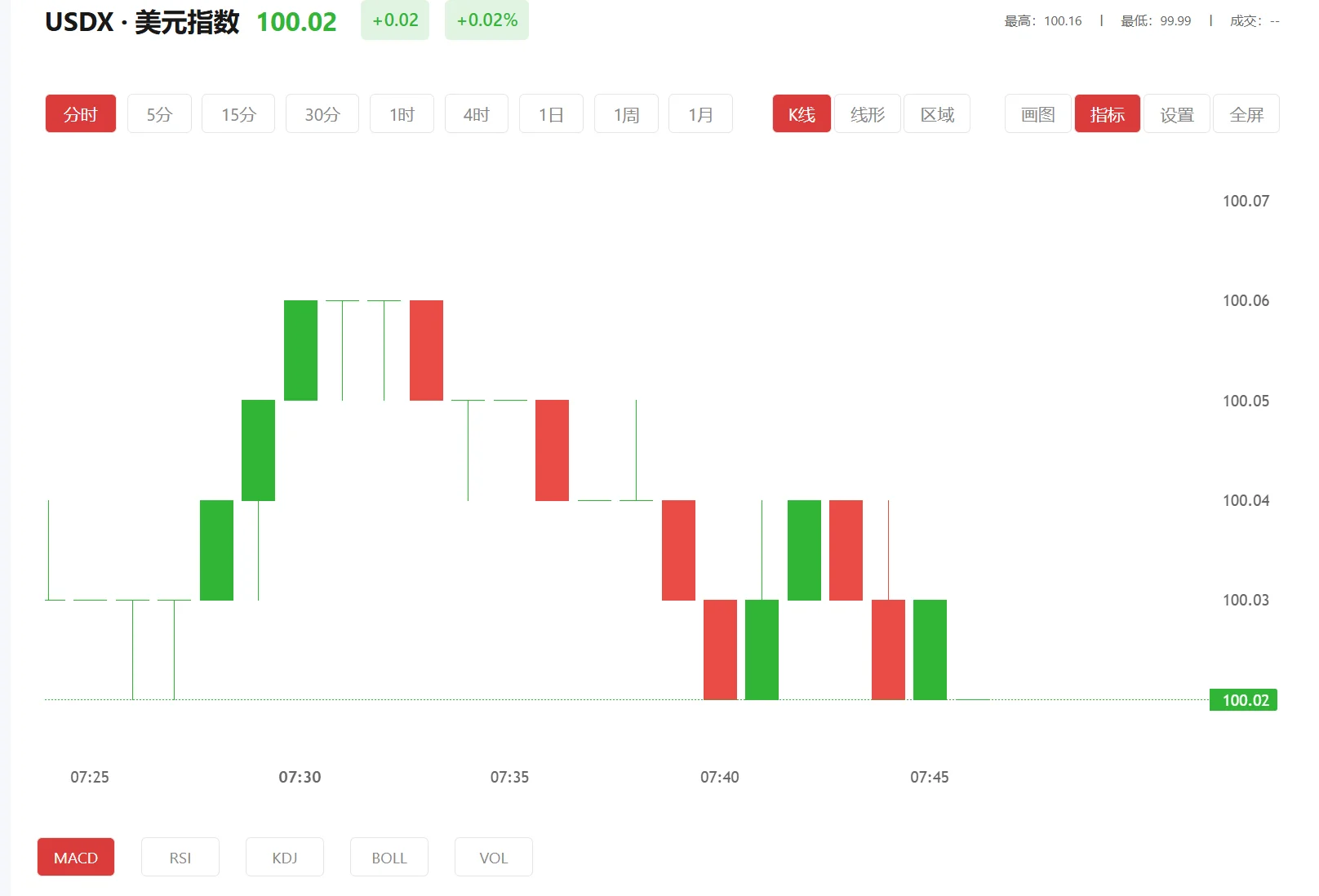Switch chart style to 区域 area mode
1319x896 pixels.
click(x=936, y=113)
